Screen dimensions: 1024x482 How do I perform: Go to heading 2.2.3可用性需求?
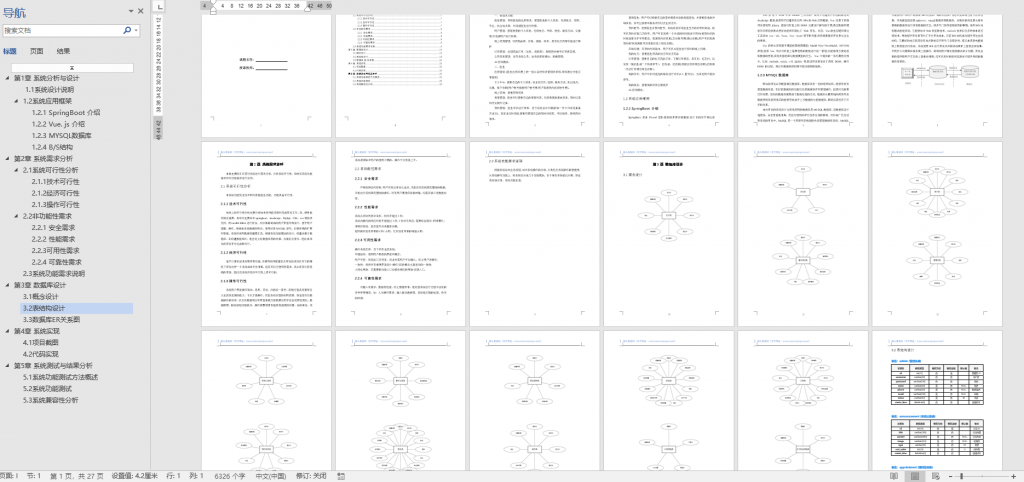pos(55,251)
